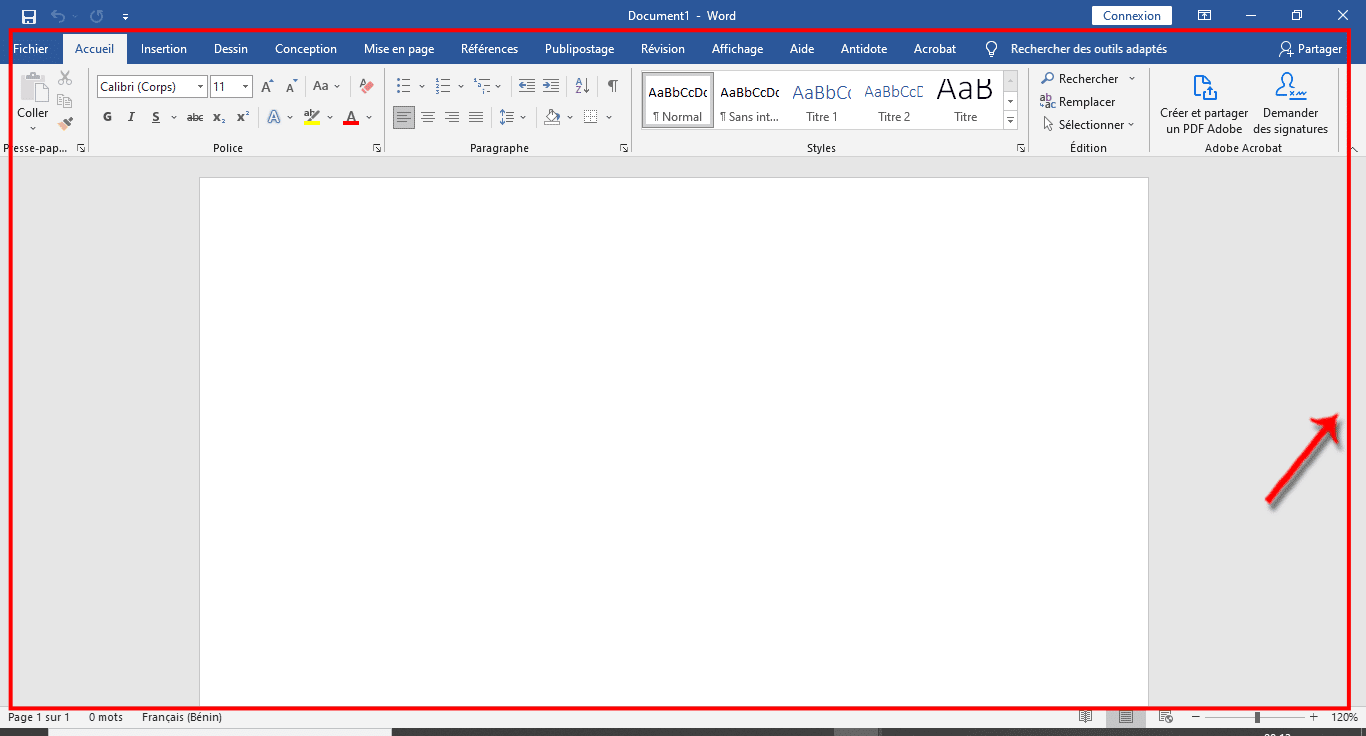Apply yellow text highlight color

coord(312,117)
